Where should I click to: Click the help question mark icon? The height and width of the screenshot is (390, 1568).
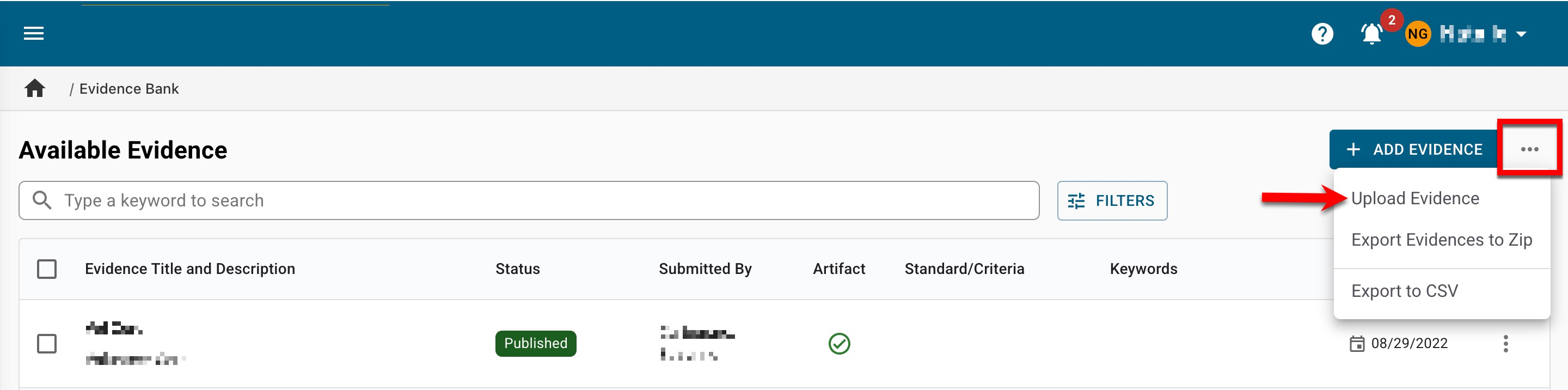point(1322,34)
